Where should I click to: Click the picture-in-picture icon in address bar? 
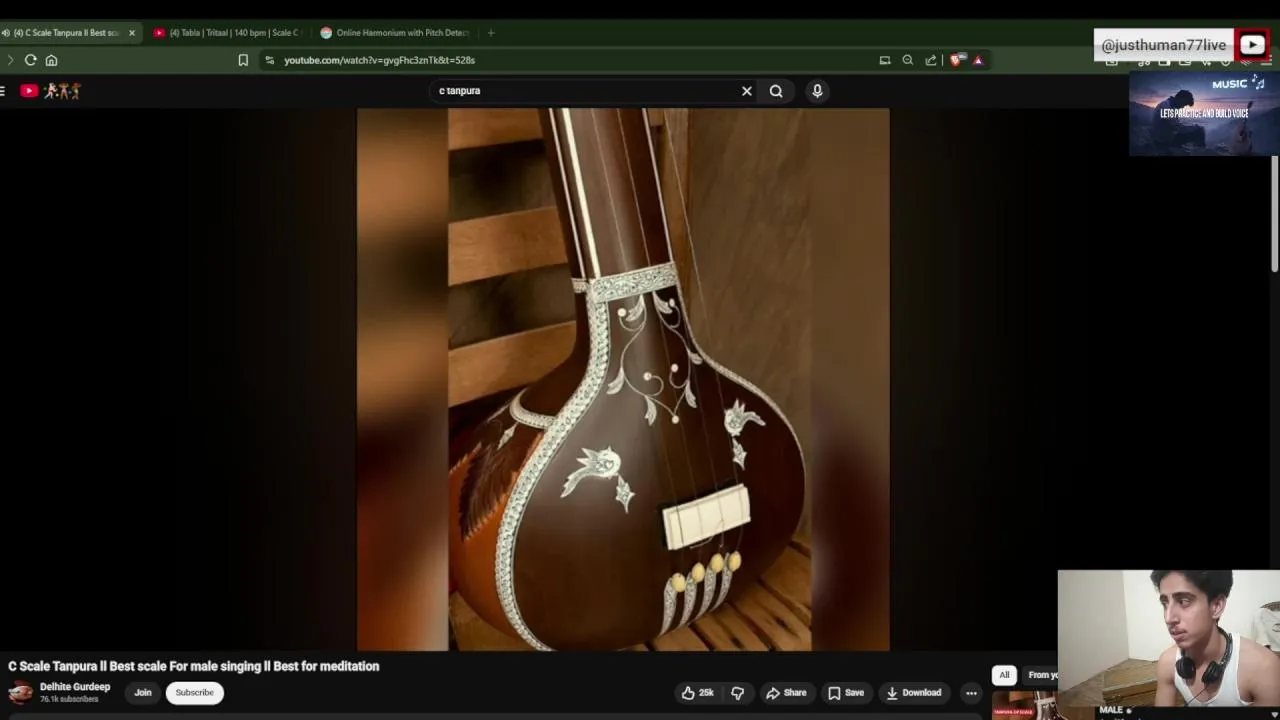(885, 60)
